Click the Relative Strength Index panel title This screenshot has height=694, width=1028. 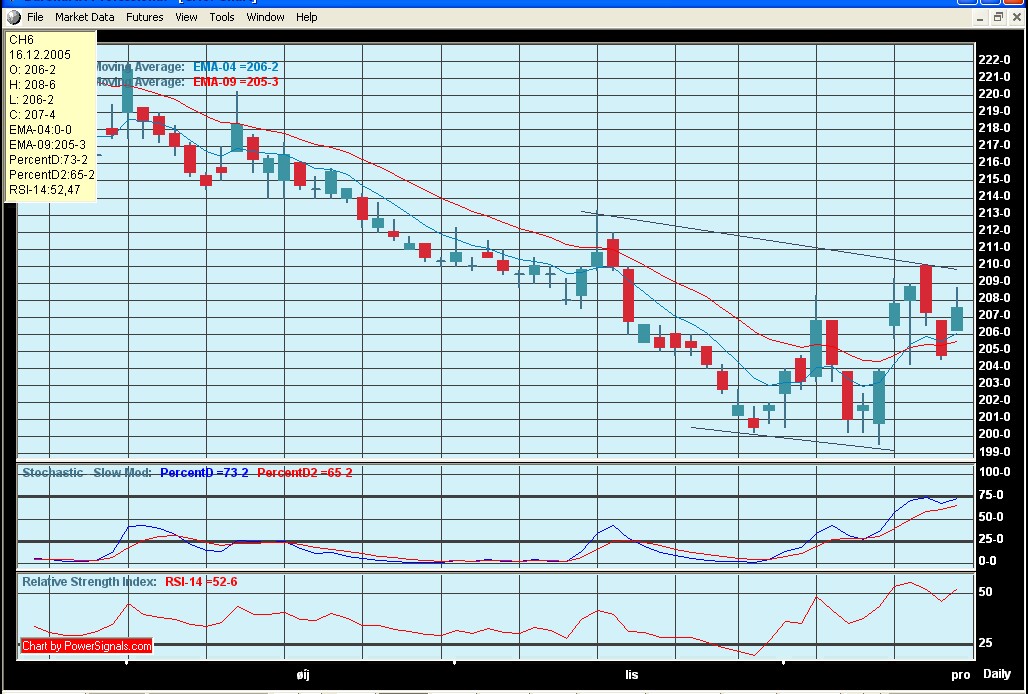(89, 582)
